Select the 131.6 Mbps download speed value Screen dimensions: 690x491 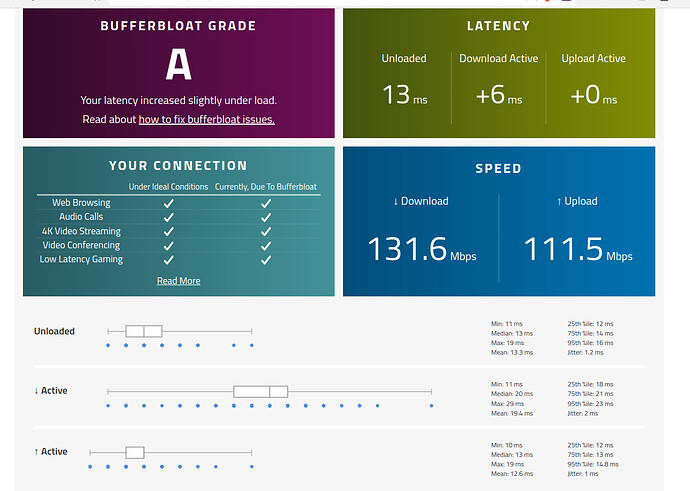420,248
